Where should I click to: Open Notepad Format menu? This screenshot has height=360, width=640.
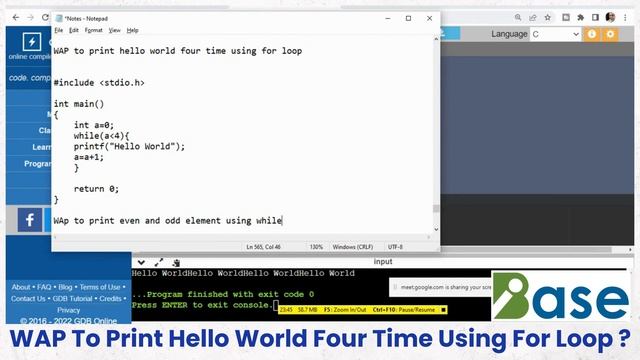pyautogui.click(x=93, y=30)
